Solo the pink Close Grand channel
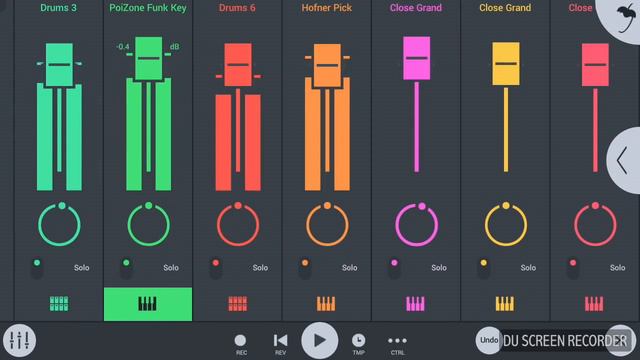Viewport: 640px width, 360px height. pos(439,268)
